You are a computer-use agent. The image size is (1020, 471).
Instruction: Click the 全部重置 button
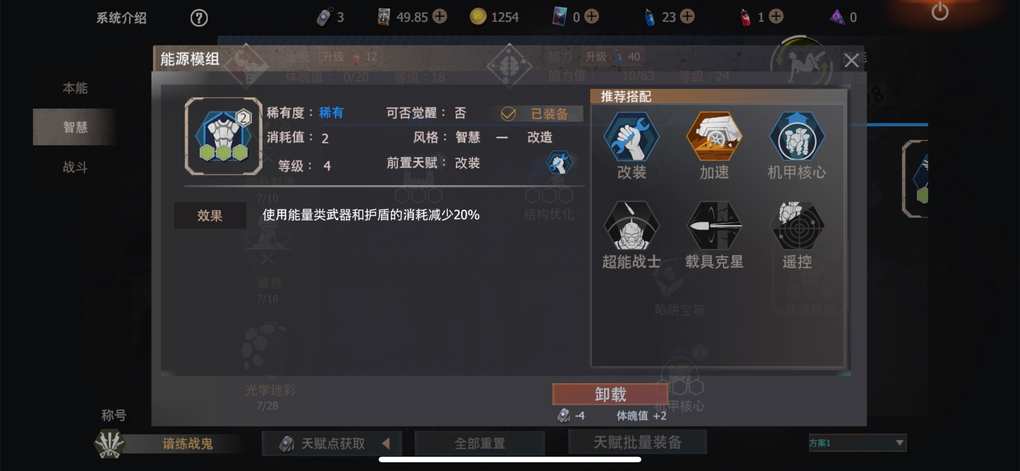coord(479,444)
